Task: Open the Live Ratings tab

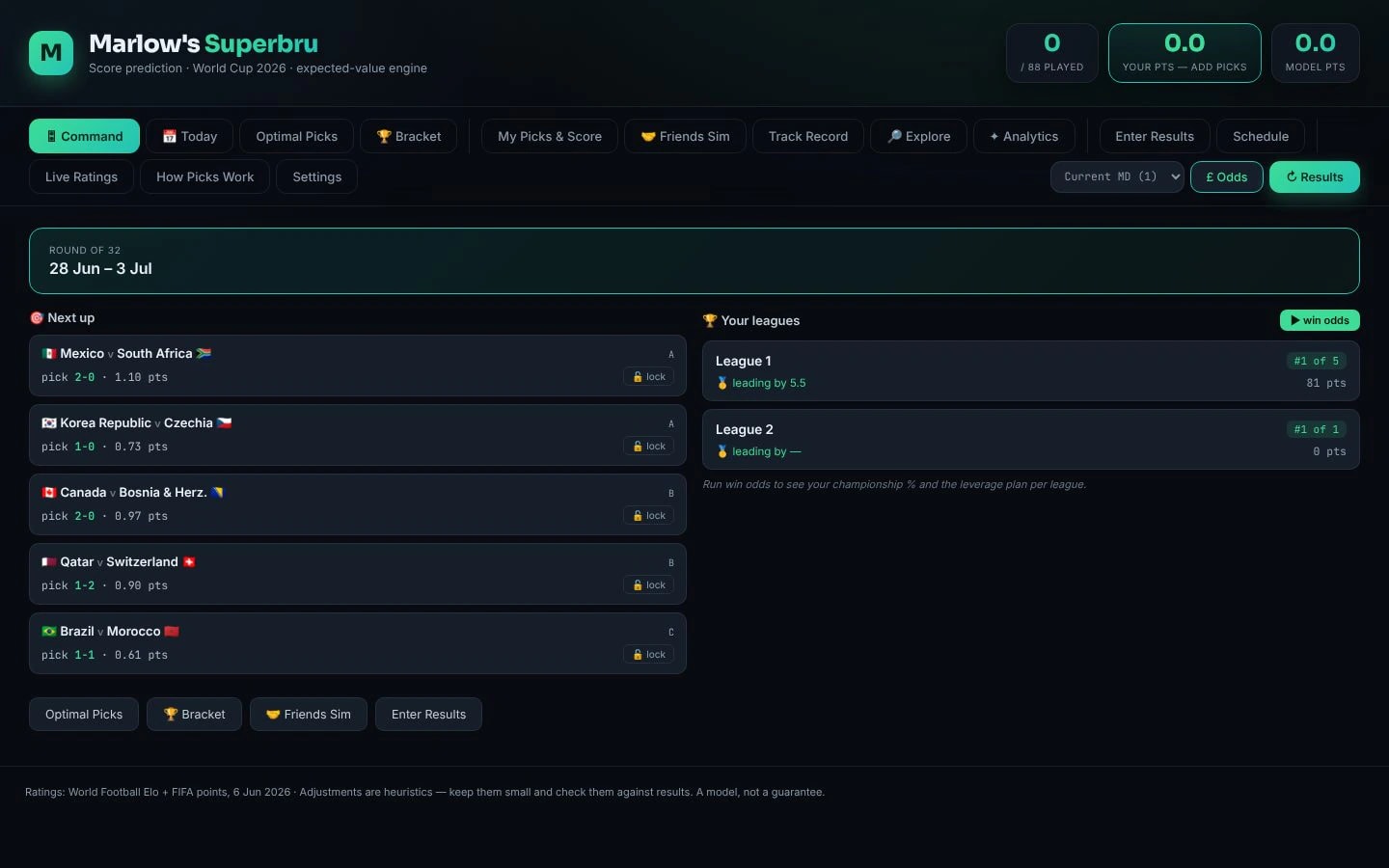Action: [x=81, y=176]
